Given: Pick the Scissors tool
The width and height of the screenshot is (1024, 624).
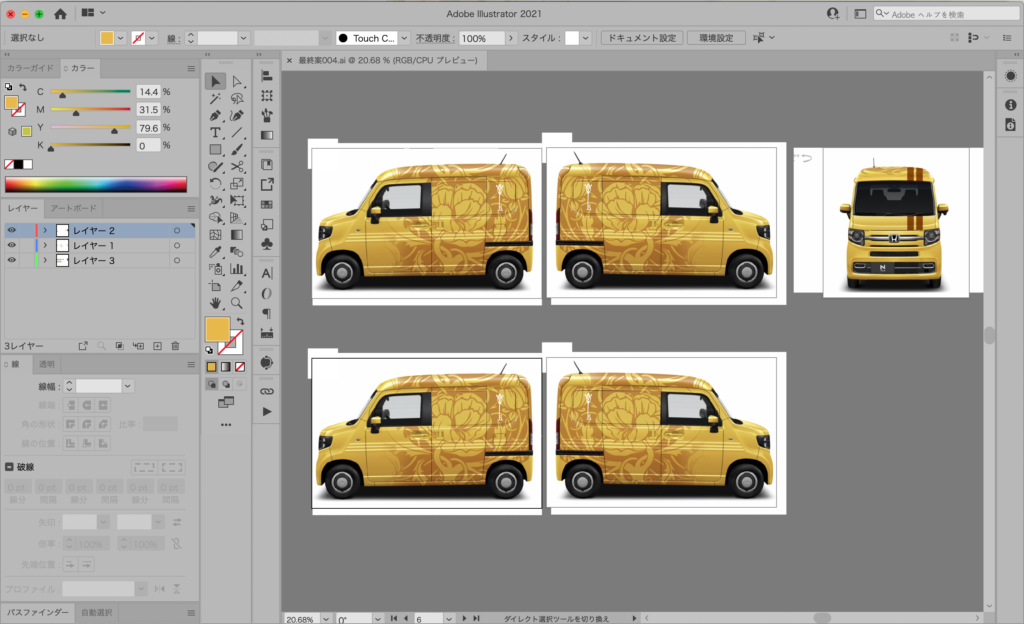Looking at the screenshot, I should click(237, 166).
